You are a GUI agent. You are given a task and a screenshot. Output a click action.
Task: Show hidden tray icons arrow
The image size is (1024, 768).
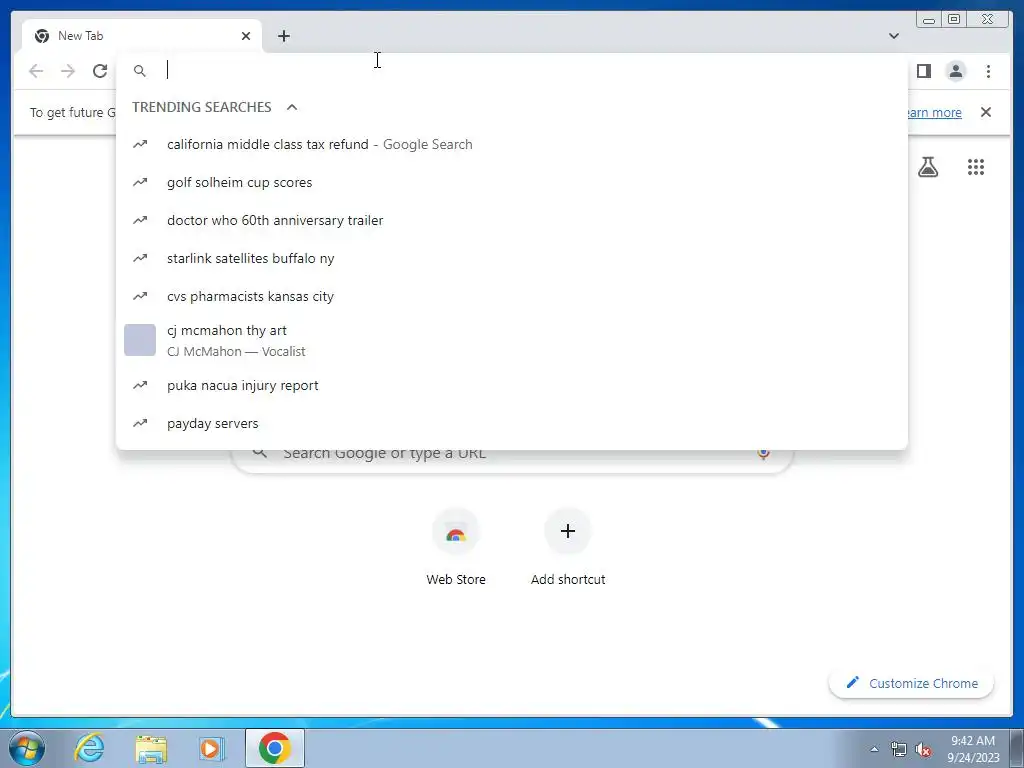874,749
